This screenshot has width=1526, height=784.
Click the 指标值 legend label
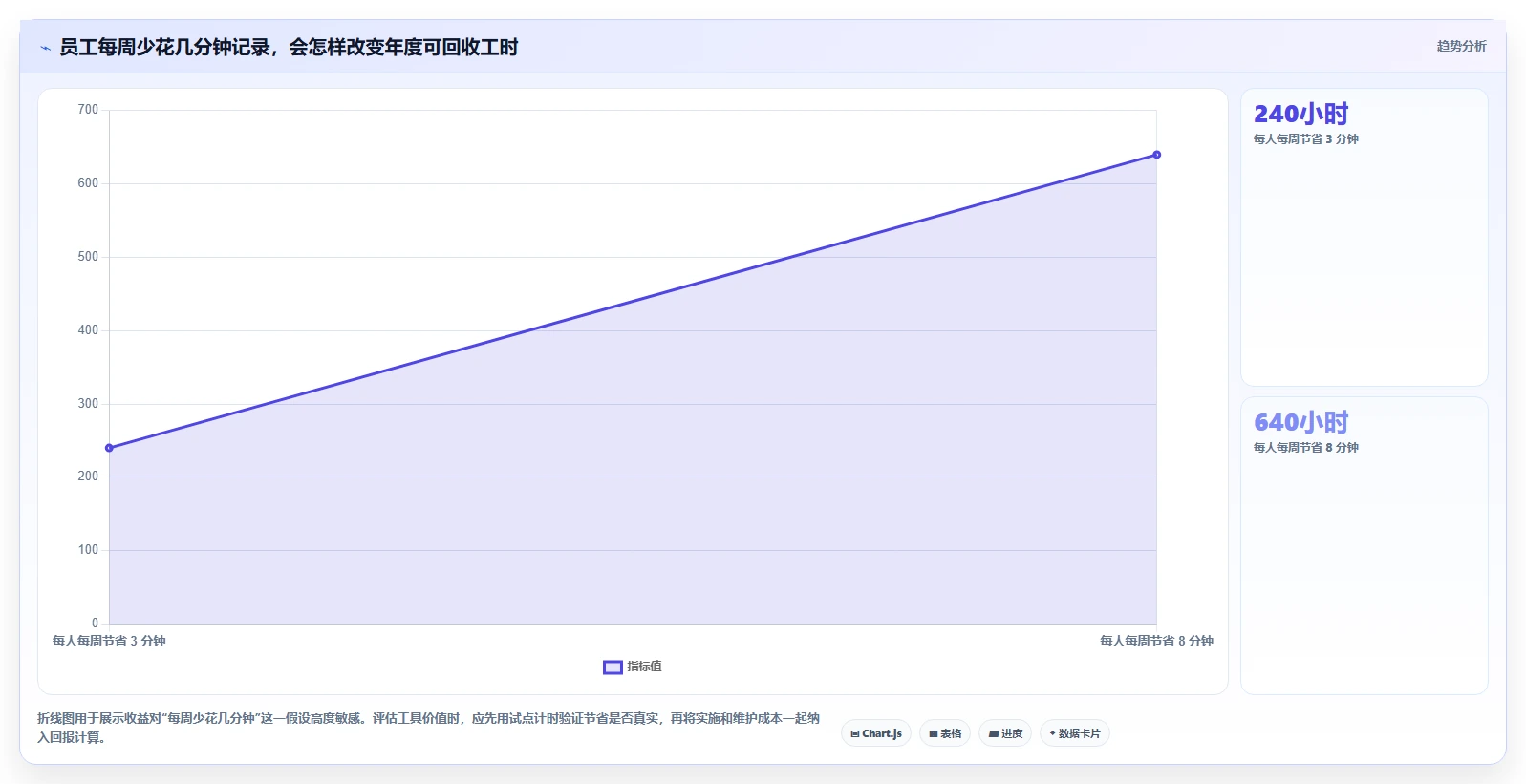(x=644, y=667)
